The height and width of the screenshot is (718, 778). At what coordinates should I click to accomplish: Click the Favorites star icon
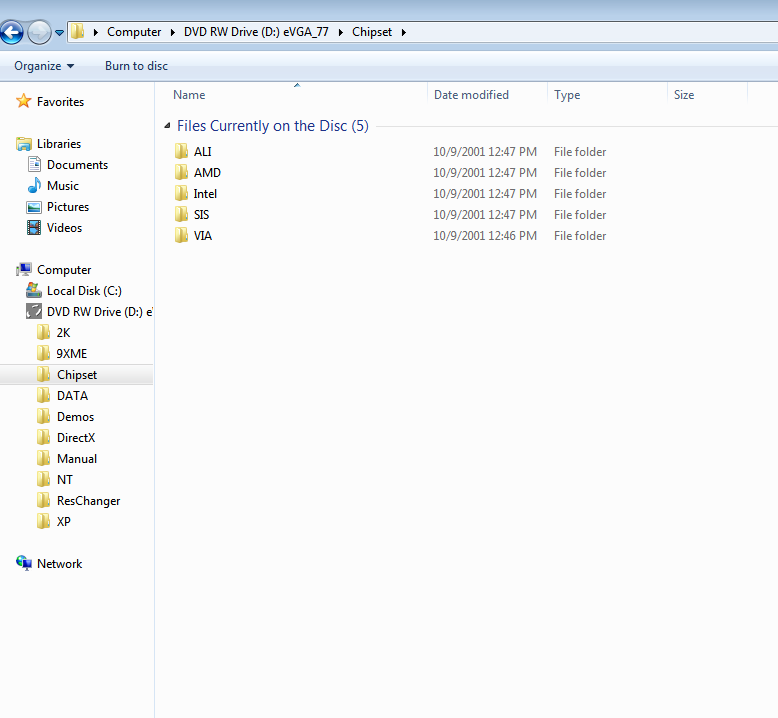point(24,102)
